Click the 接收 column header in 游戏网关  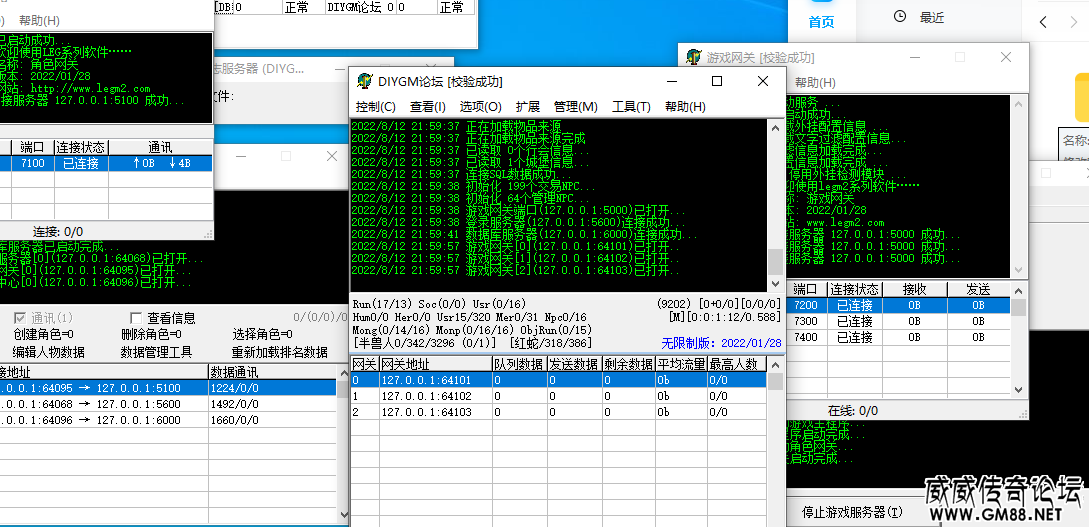914,290
